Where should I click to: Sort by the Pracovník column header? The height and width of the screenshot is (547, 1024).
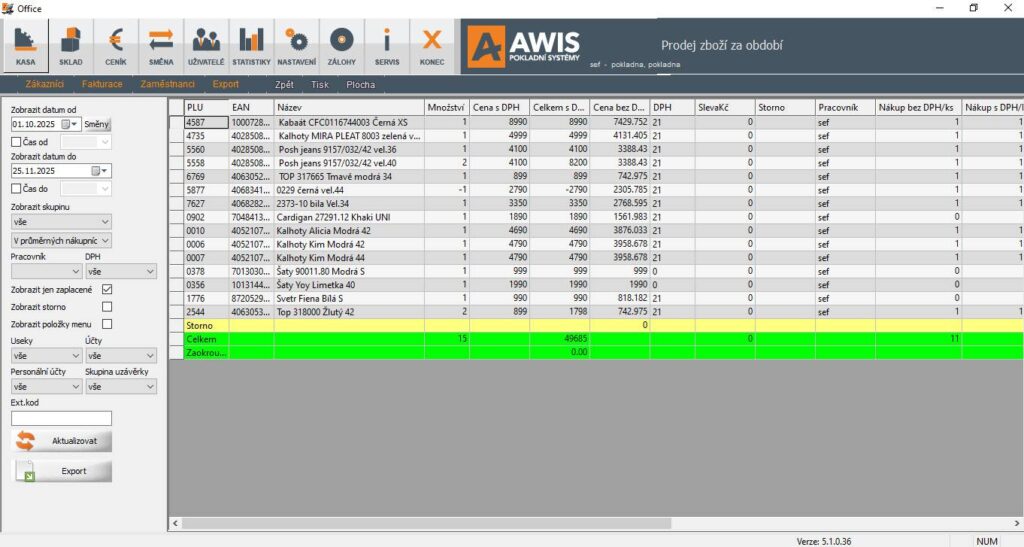[x=845, y=108]
